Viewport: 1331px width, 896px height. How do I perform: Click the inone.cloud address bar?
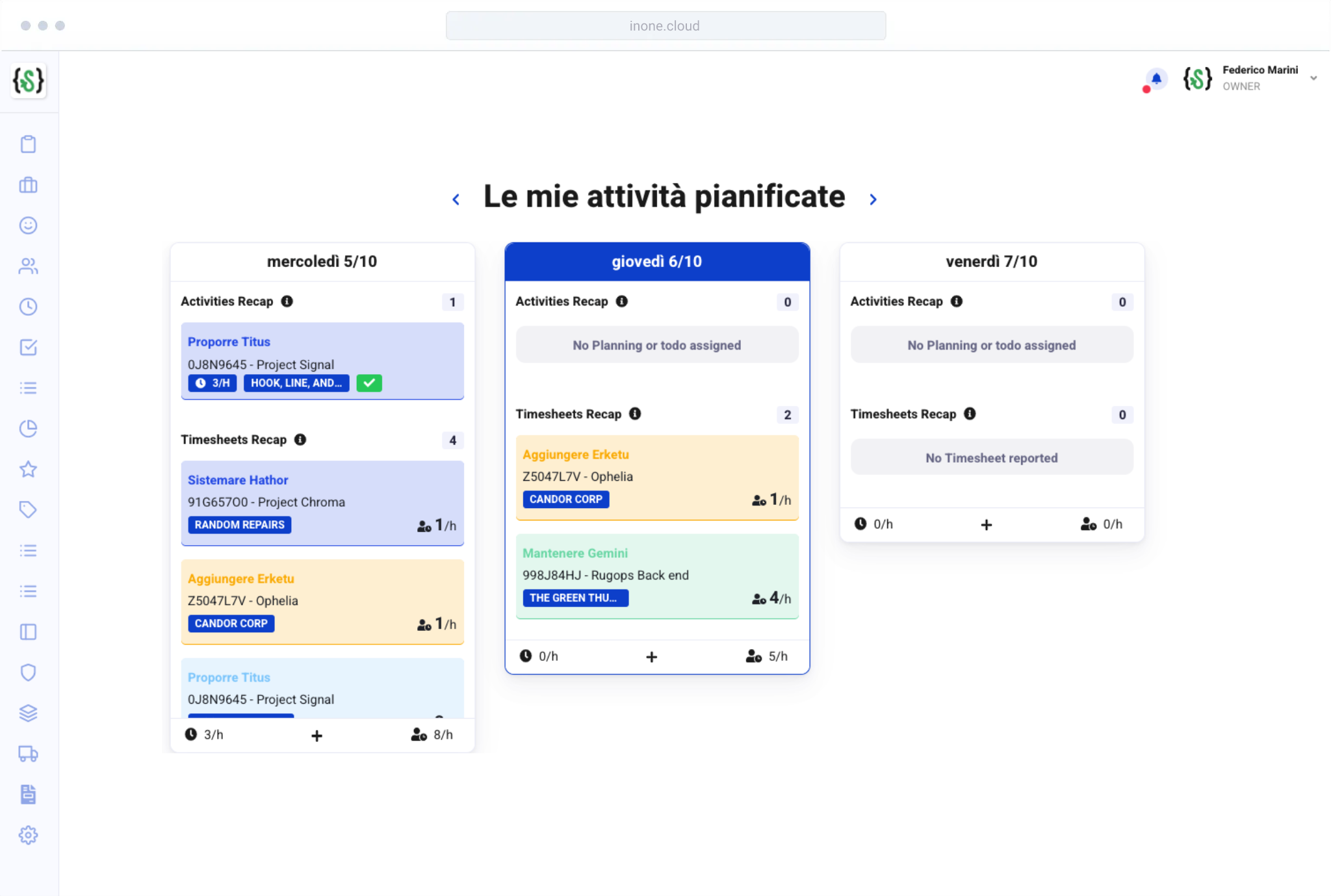665,25
